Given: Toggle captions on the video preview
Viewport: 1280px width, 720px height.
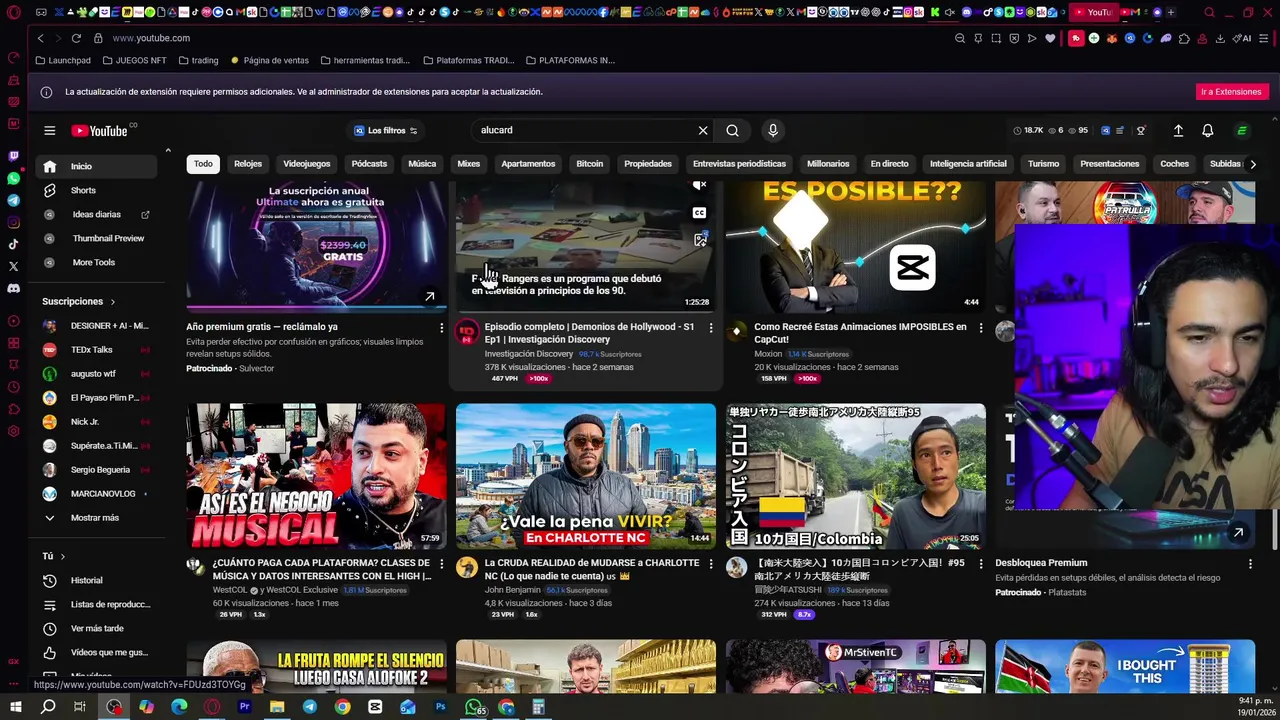Looking at the screenshot, I should click(700, 212).
